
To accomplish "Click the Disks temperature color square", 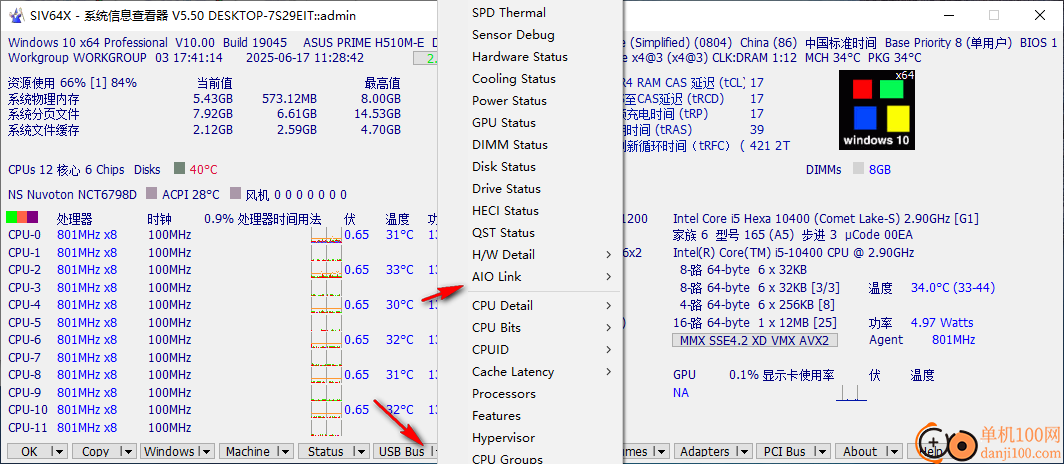I will point(179,168).
